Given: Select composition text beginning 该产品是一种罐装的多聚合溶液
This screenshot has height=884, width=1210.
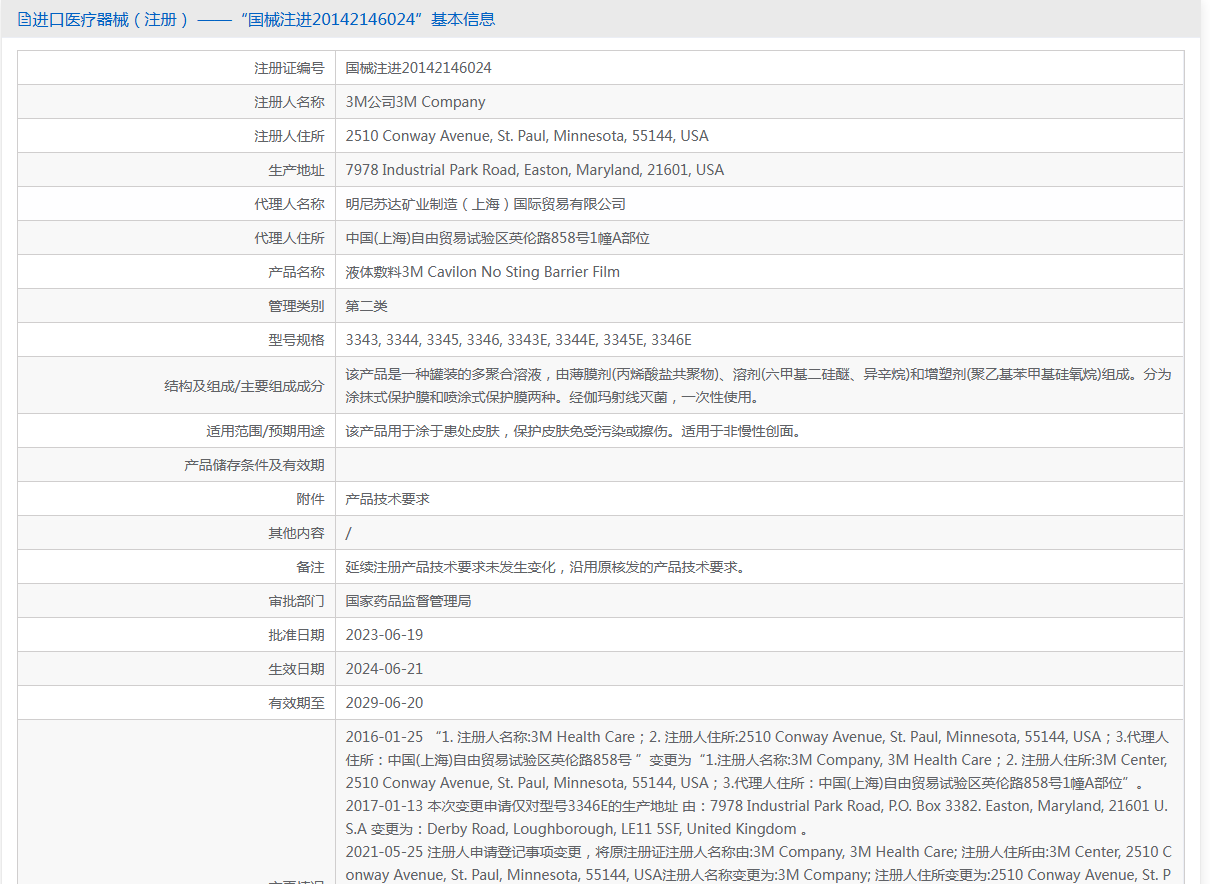Looking at the screenshot, I should pos(758,385).
